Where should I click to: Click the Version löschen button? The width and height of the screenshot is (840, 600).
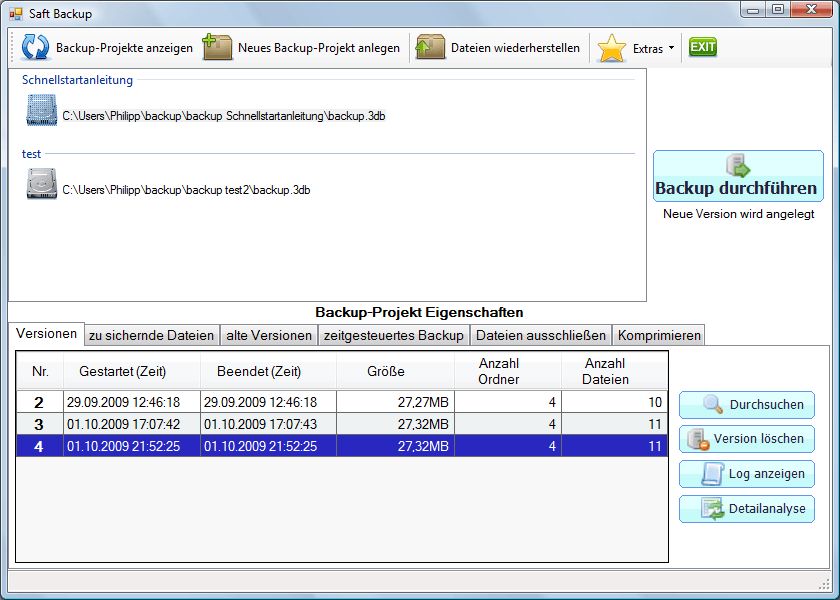pos(746,439)
